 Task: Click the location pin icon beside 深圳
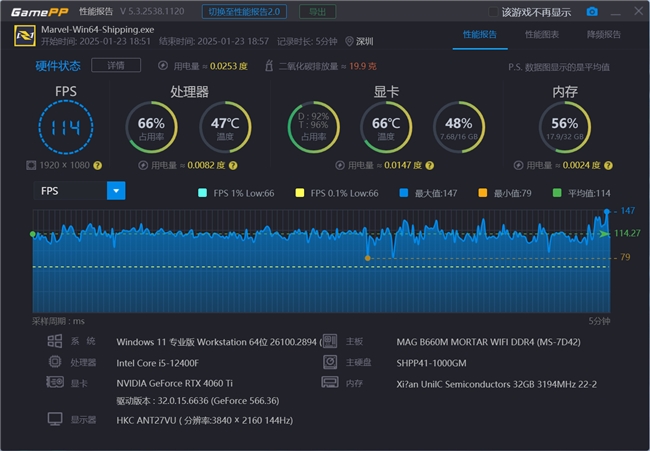(349, 41)
